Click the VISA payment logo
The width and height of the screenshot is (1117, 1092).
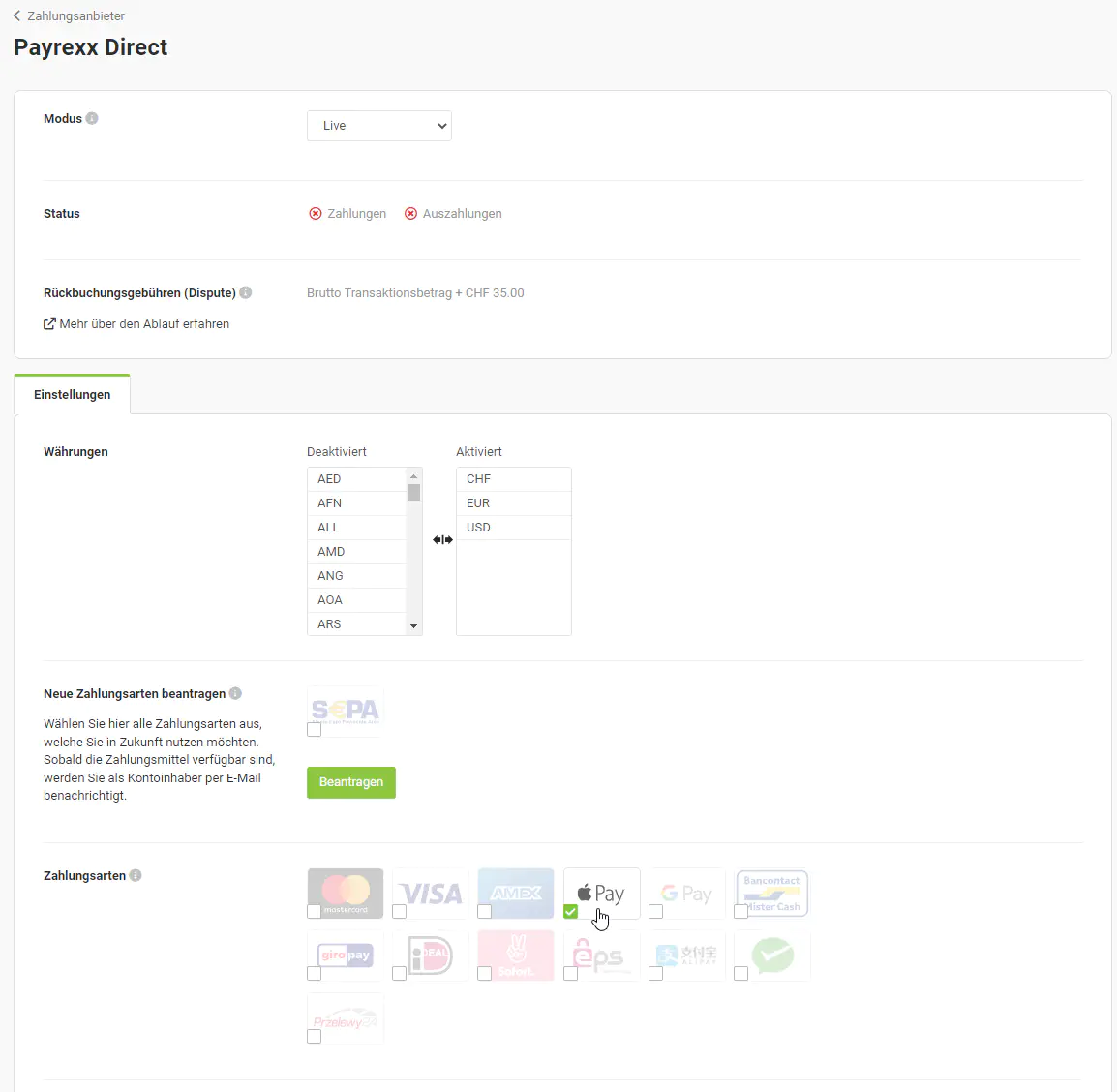(x=431, y=893)
